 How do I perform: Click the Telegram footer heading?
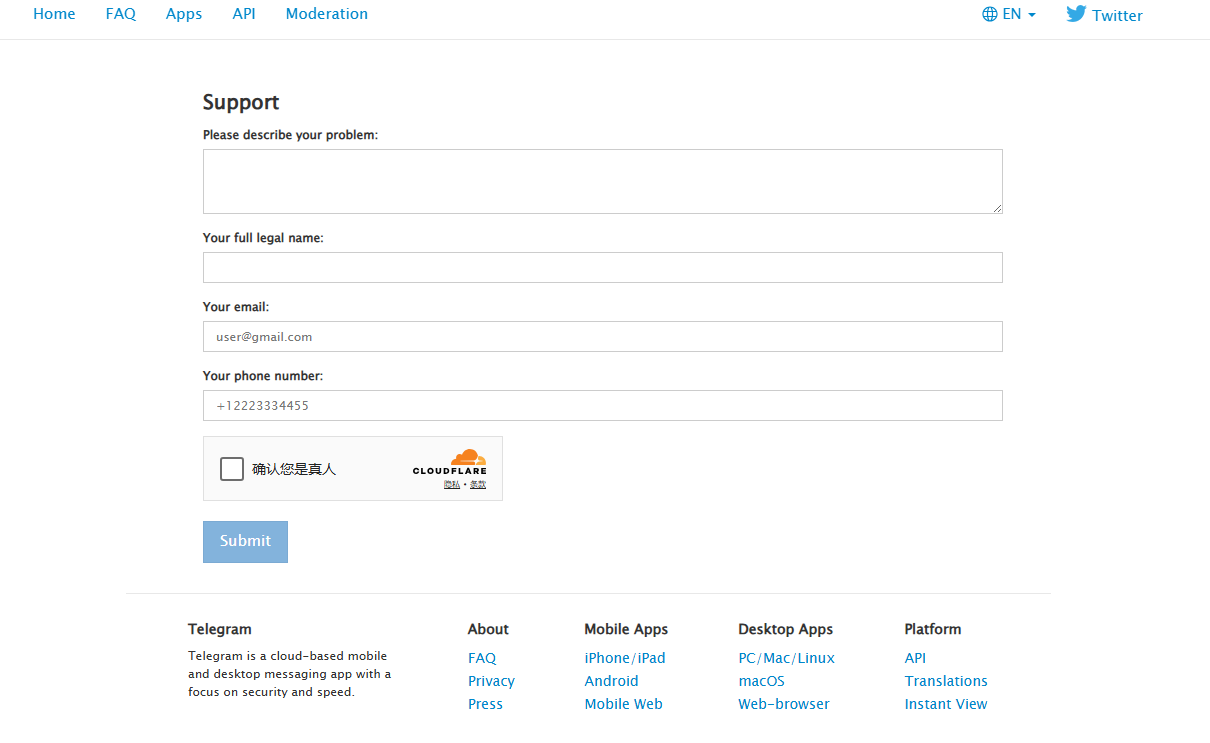[220, 629]
